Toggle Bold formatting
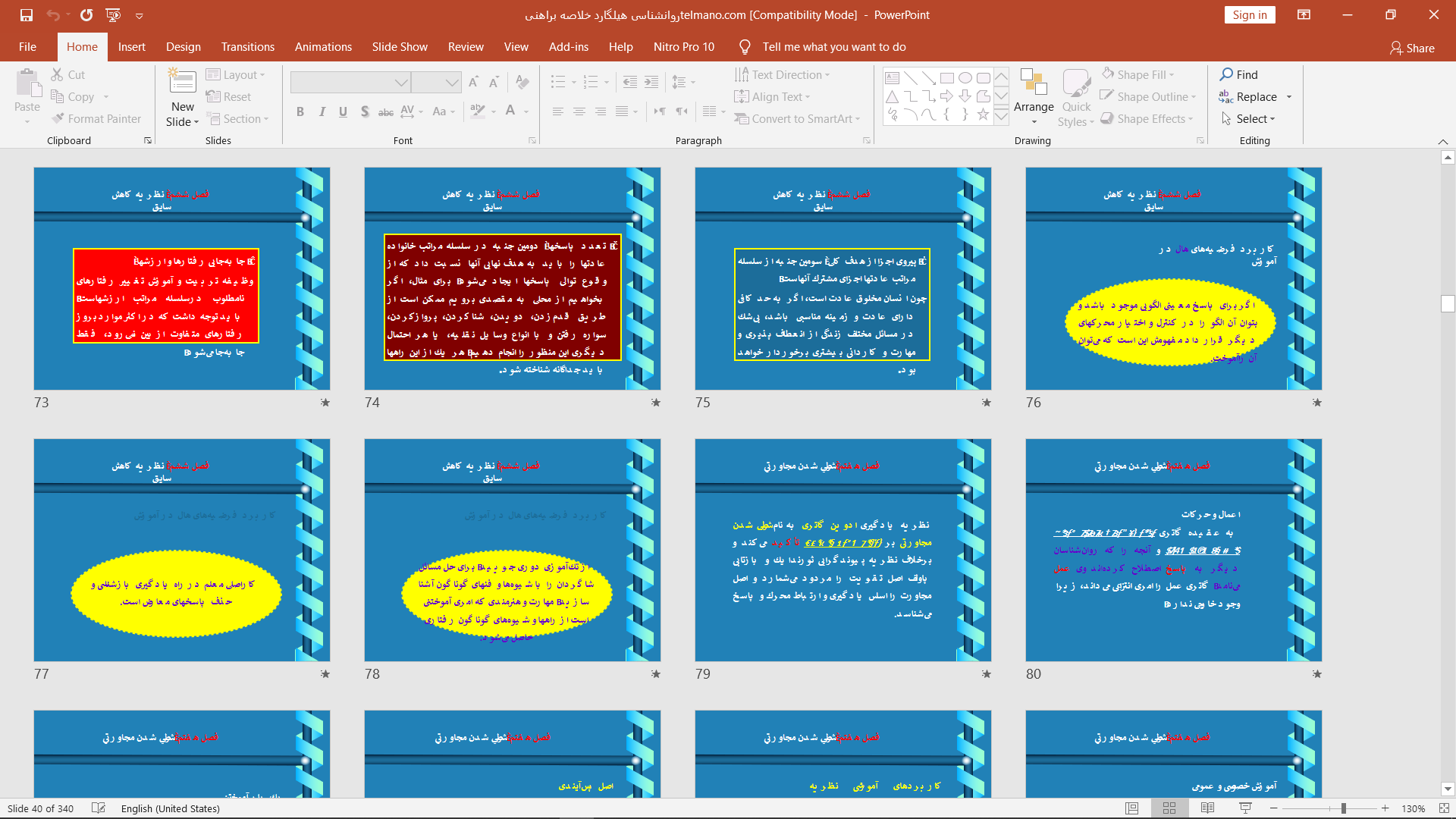The height and width of the screenshot is (819, 1456). coord(300,111)
